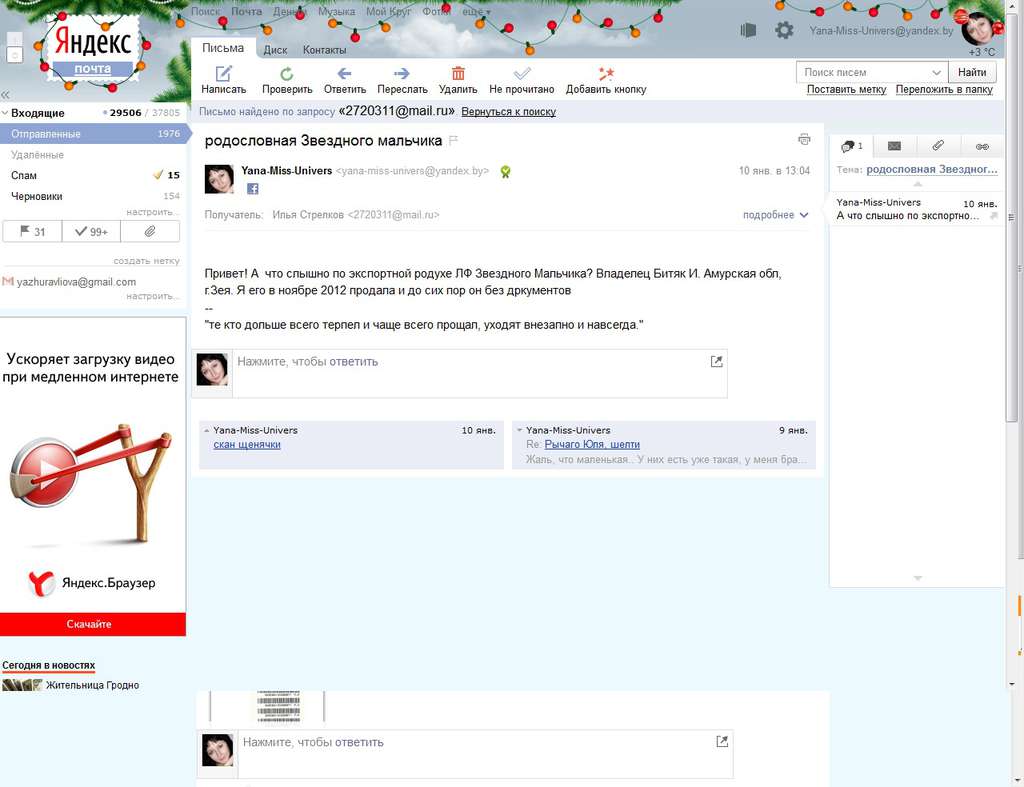This screenshot has height=787, width=1024.
Task: Mark the letter as Не прочитано
Action: [x=521, y=80]
